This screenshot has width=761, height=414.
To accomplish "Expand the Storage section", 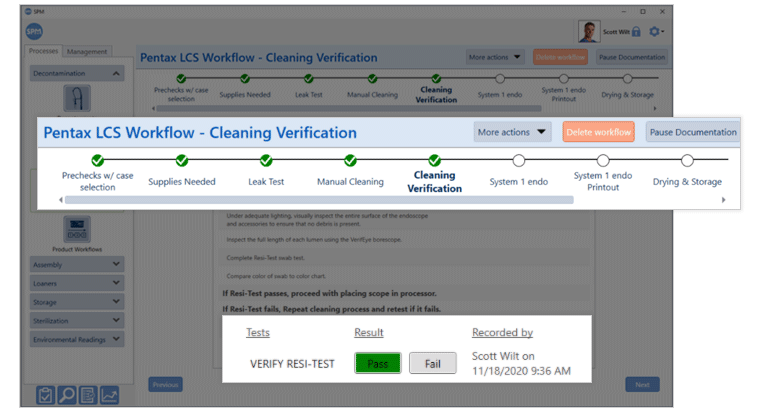I will click(x=77, y=302).
